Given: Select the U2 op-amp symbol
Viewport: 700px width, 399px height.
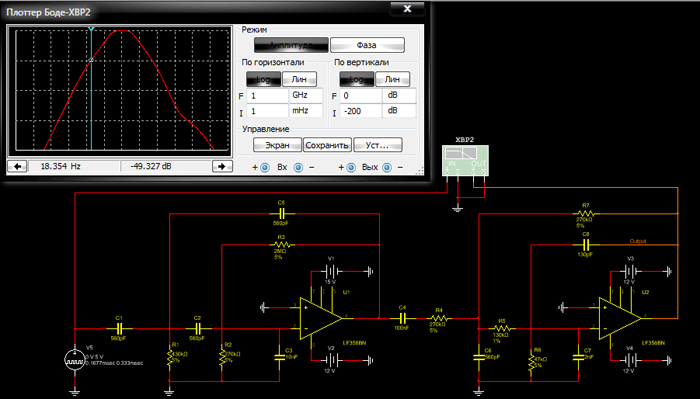Looking at the screenshot, I should 621,318.
